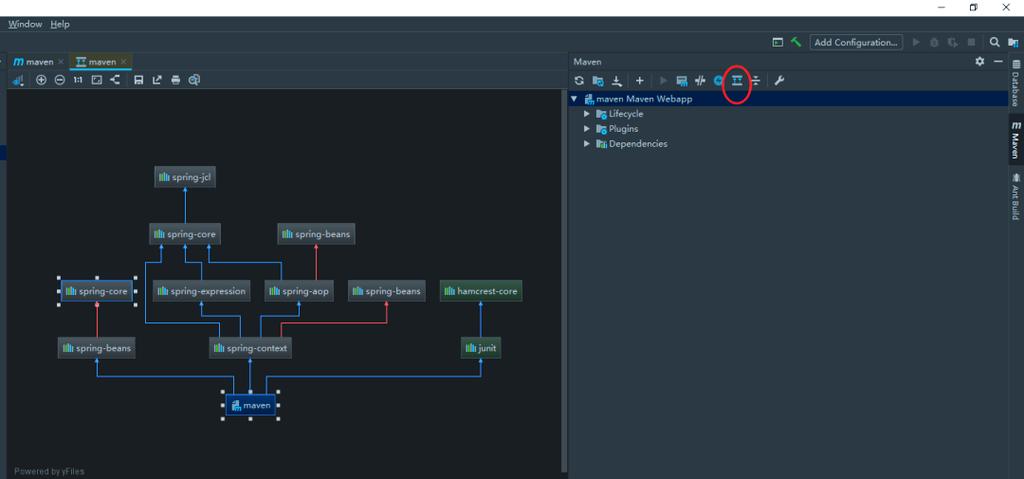Screen dimensions: 1024x479
Task: Click icon to the right of Search magnifier
Action: point(1013,42)
